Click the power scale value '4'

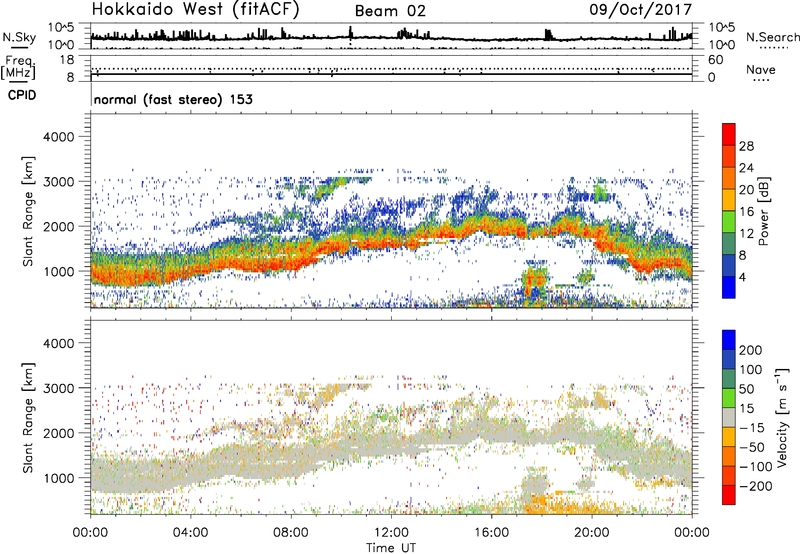(x=742, y=277)
